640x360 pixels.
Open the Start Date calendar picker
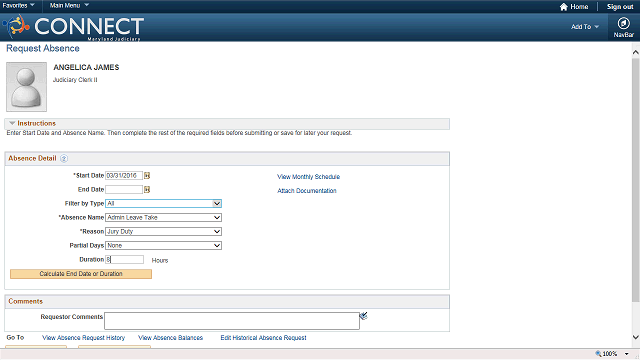tap(147, 176)
